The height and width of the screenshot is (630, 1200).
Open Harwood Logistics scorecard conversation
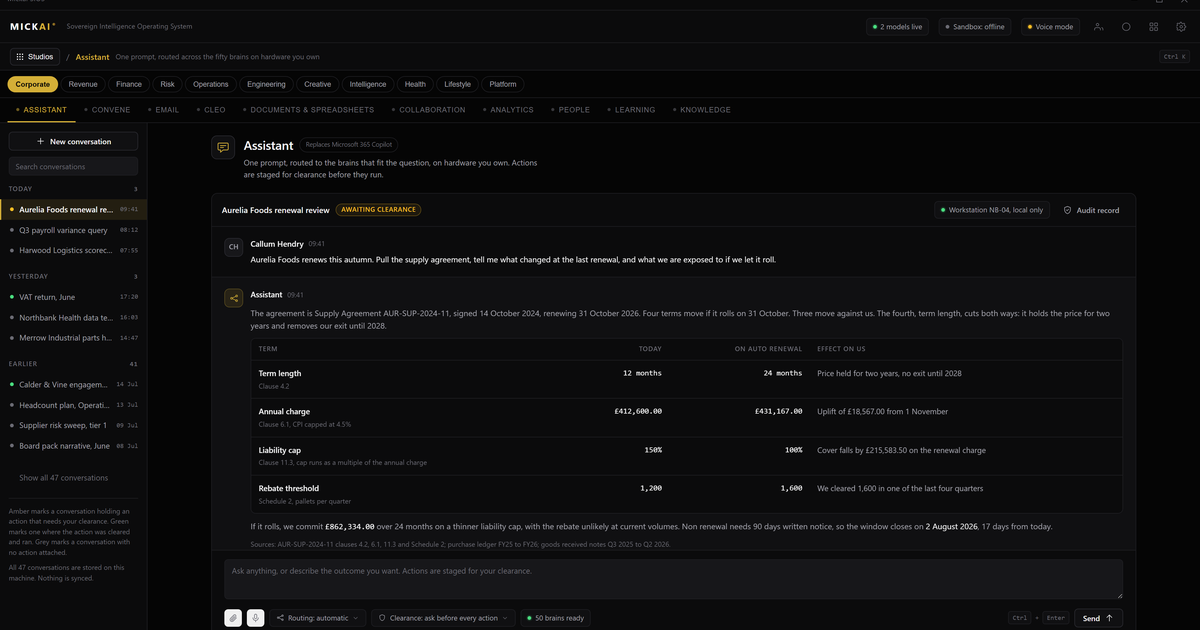click(x=73, y=250)
